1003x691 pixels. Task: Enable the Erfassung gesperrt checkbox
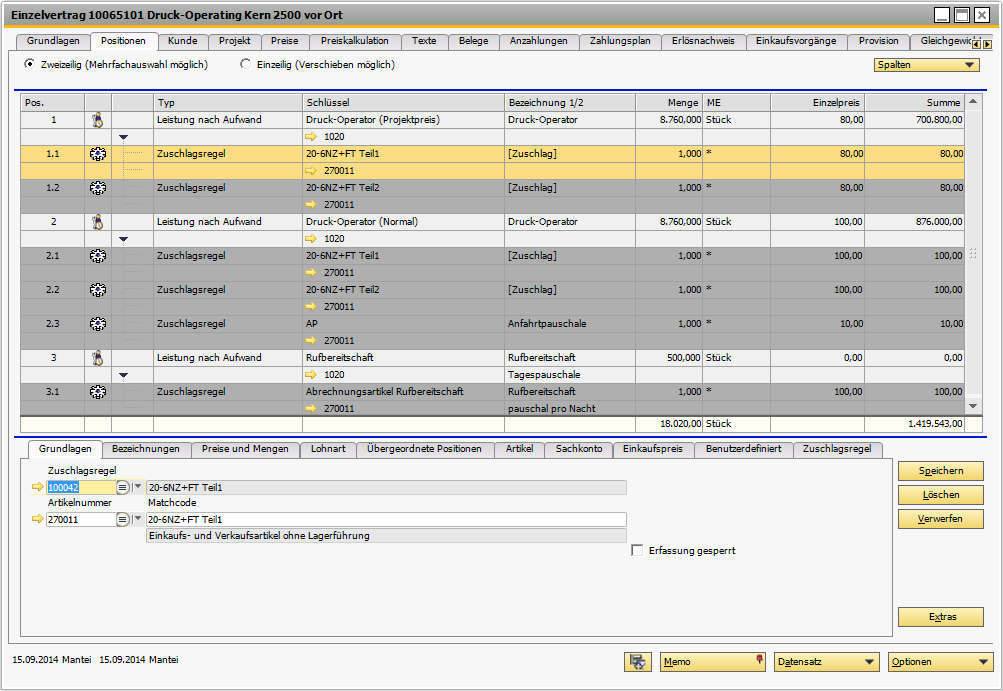coord(637,551)
